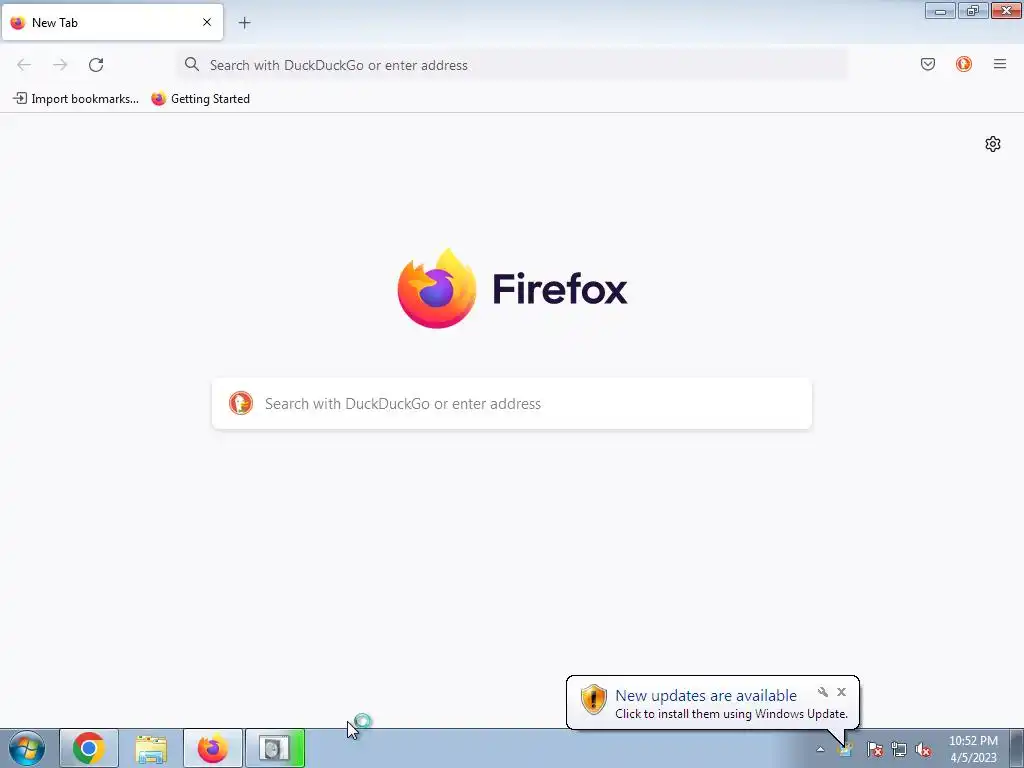Focus the page center DuckDuckGo search box

coord(512,404)
